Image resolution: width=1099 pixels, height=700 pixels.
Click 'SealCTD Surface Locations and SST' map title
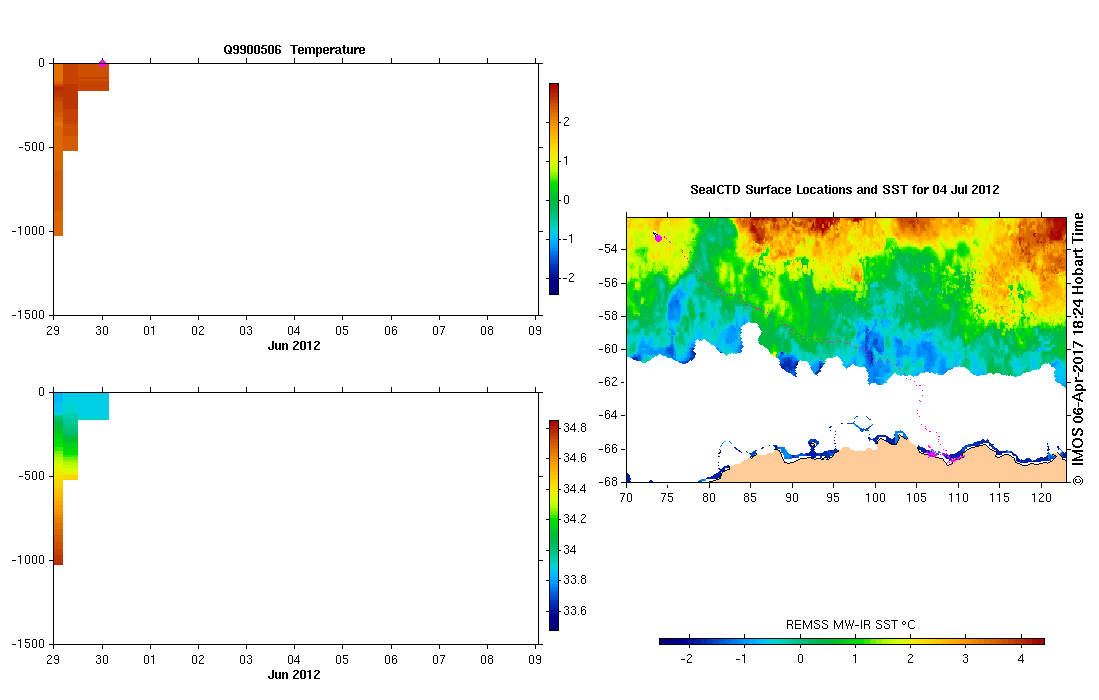pyautogui.click(x=845, y=189)
